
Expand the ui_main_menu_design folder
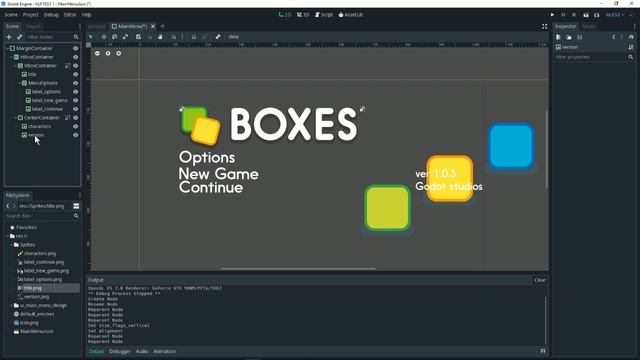tap(11, 305)
